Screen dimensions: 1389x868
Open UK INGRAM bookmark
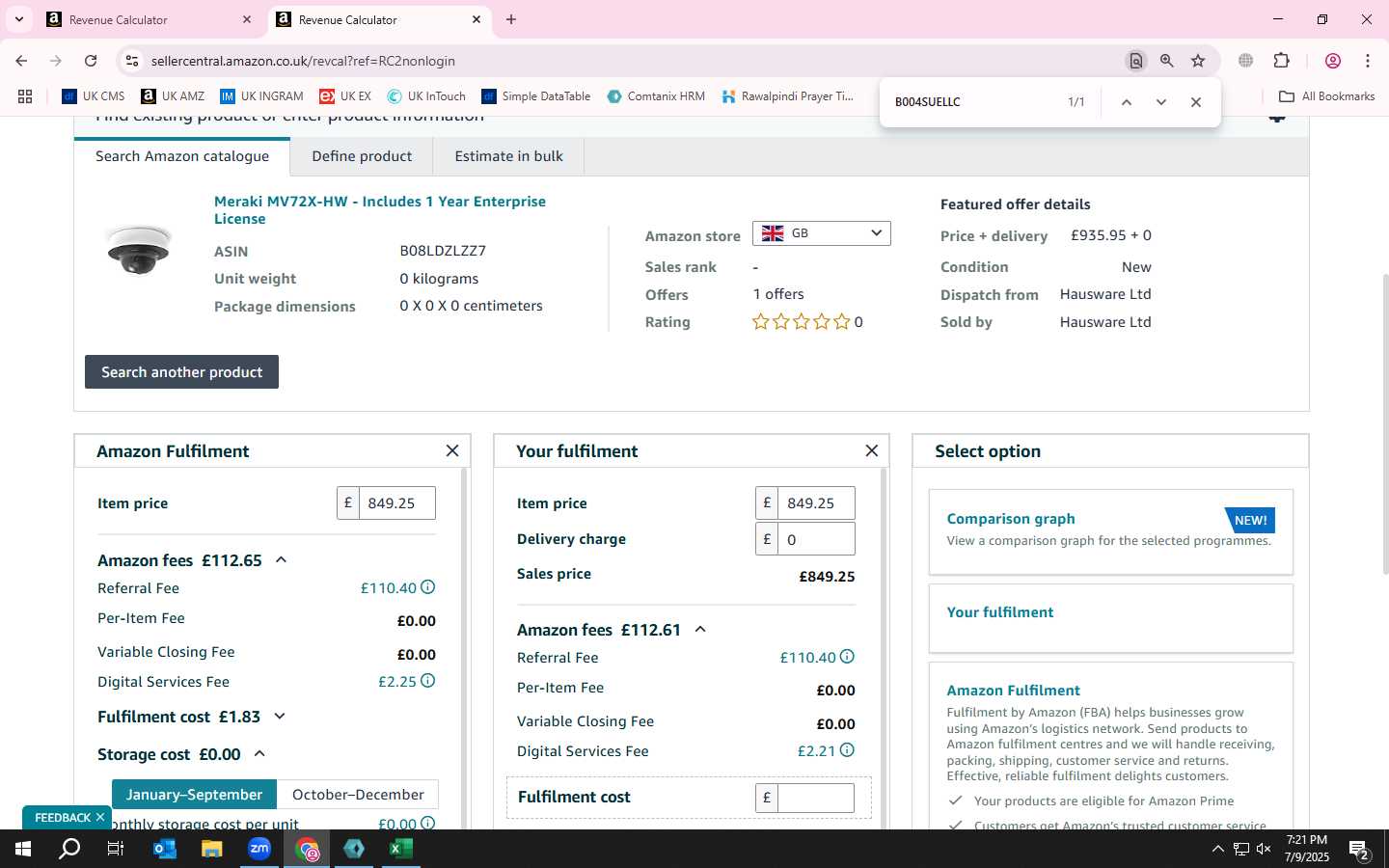coord(261,96)
